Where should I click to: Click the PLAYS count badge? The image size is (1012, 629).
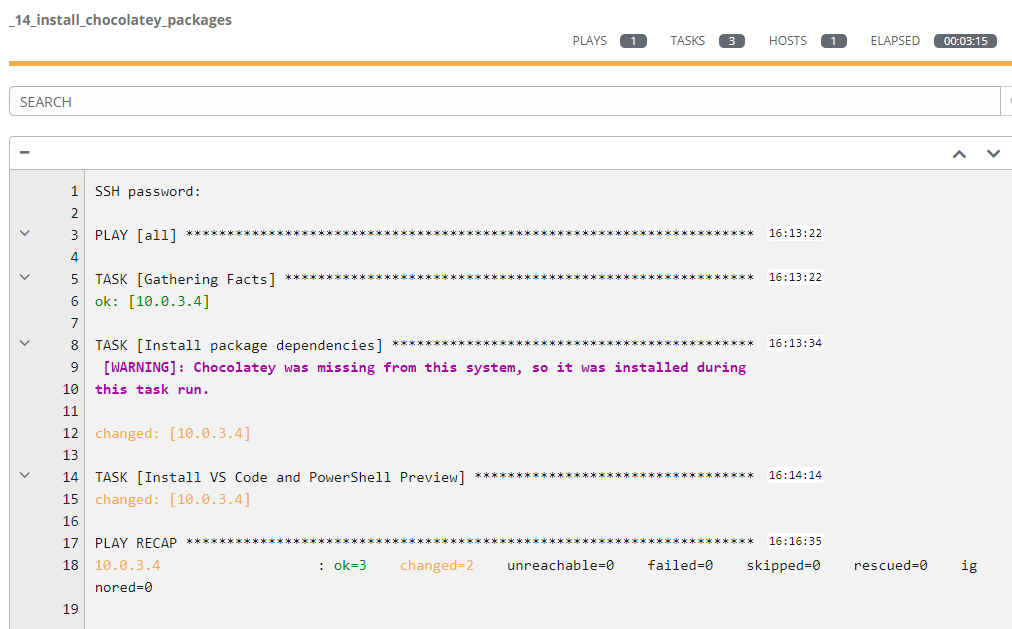coord(633,41)
